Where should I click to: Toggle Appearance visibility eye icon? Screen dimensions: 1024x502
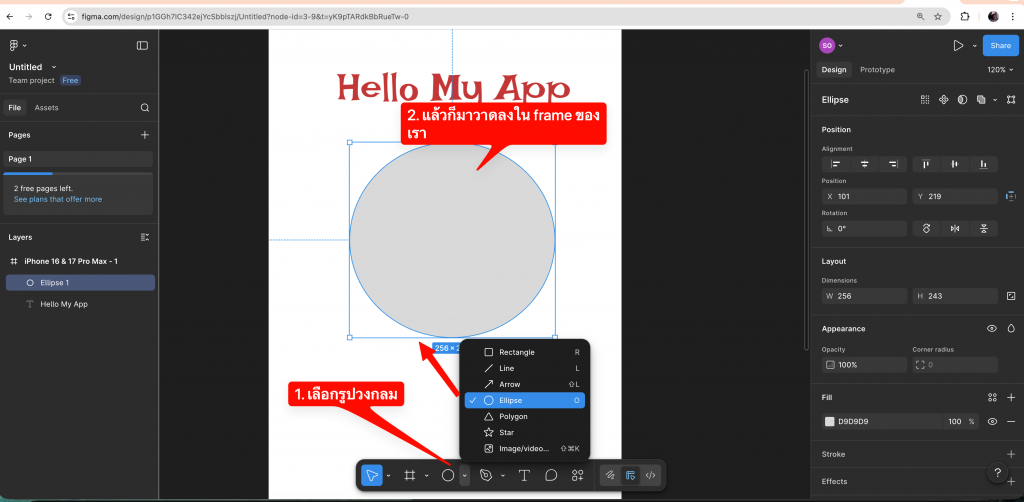(992, 328)
